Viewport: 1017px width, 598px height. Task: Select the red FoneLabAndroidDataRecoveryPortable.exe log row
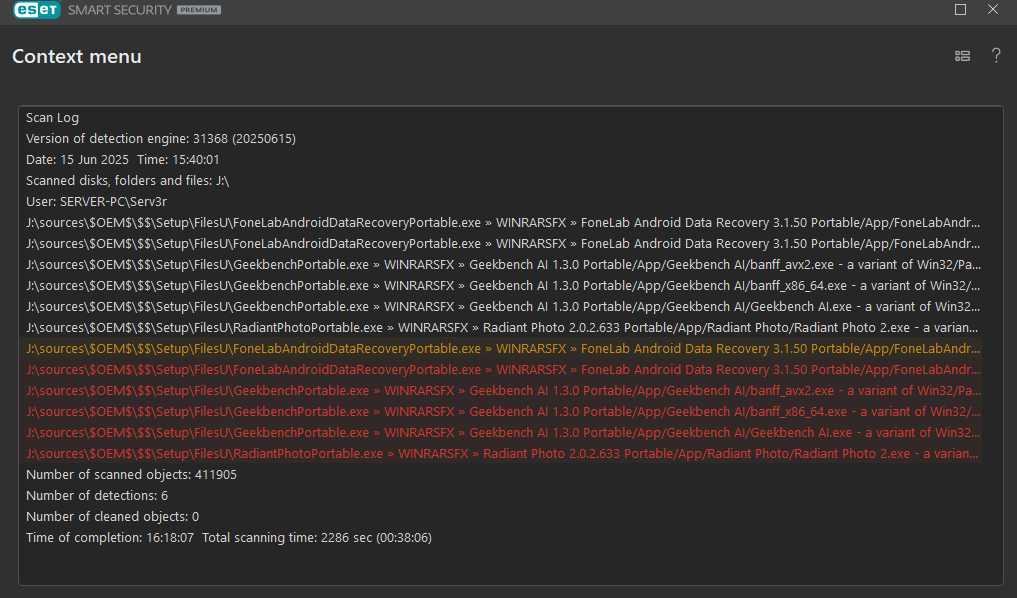503,370
